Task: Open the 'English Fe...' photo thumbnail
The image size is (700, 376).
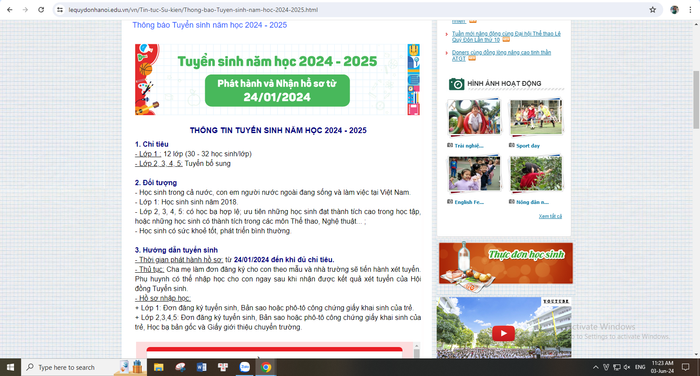Action: pyautogui.click(x=474, y=173)
